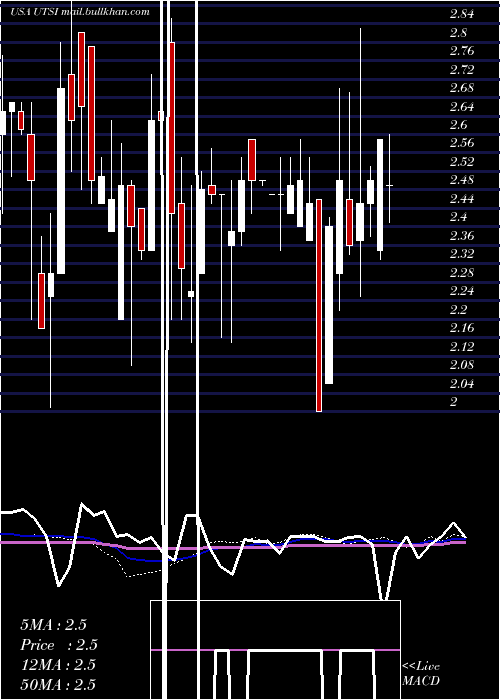Click the 2.64 price axis label
This screenshot has width=500, height=700.
click(462, 107)
